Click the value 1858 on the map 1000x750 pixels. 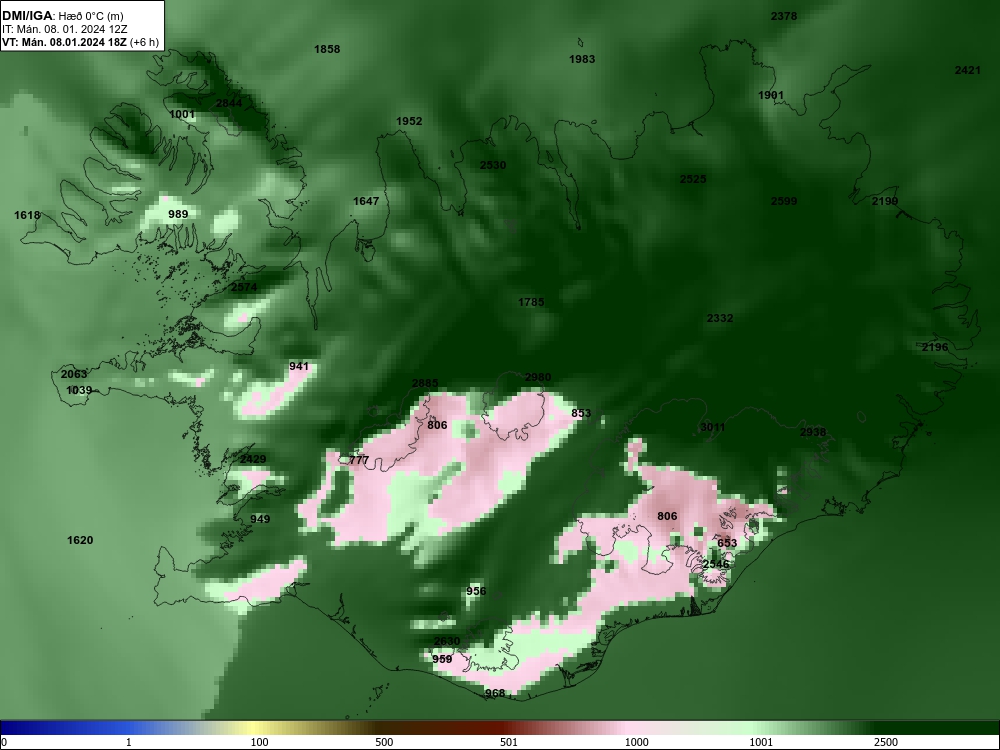pos(327,49)
